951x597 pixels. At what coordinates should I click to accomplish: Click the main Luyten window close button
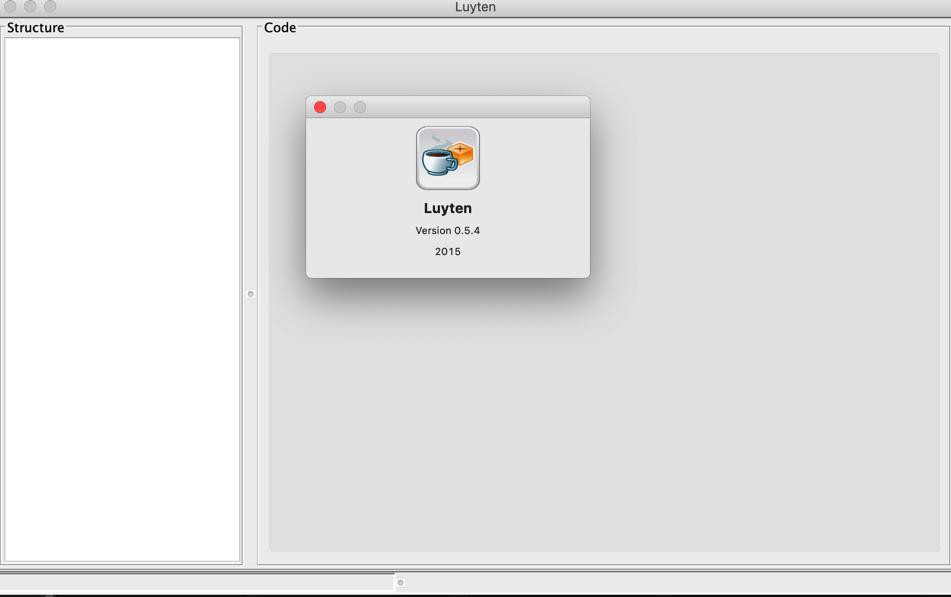tap(10, 6)
